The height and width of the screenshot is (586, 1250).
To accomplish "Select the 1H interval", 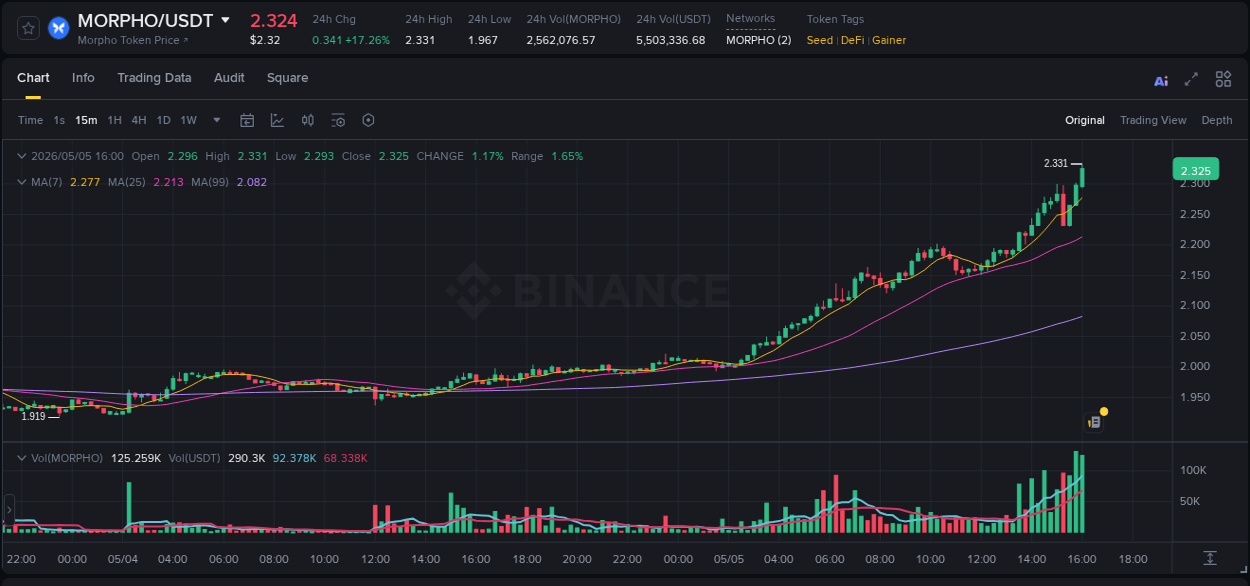I will (114, 120).
